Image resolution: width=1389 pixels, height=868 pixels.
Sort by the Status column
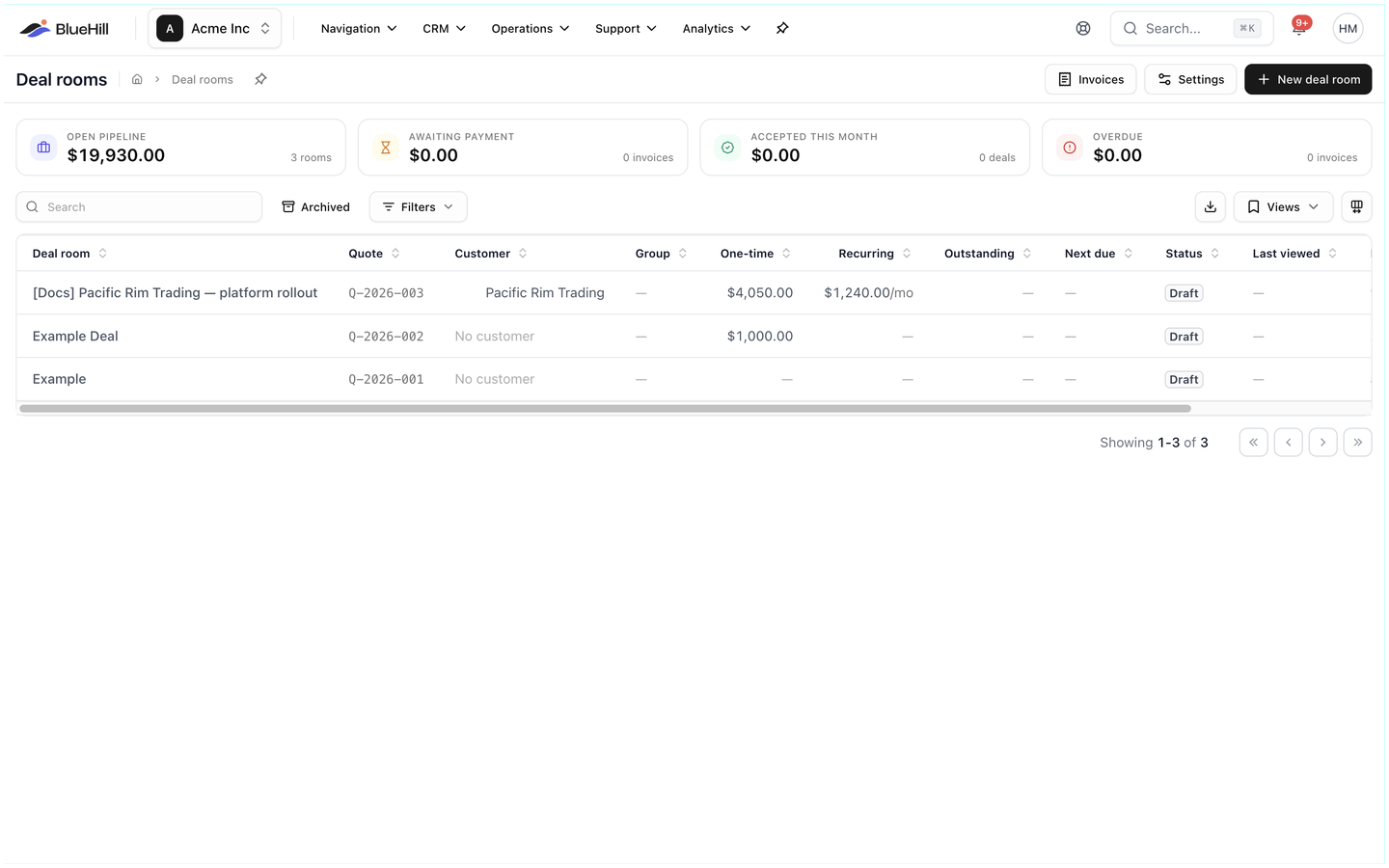pos(1192,254)
